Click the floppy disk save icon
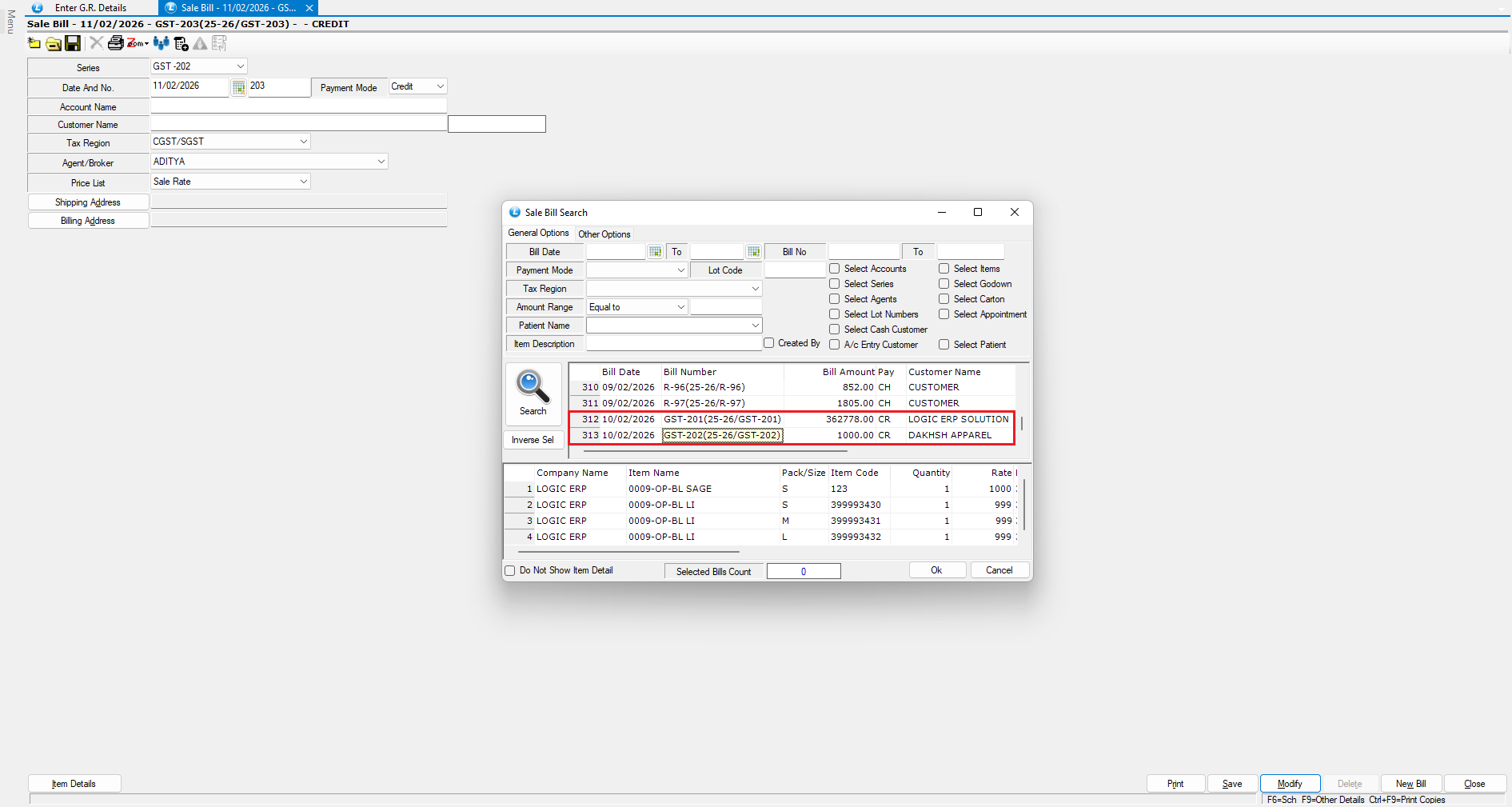The height and width of the screenshot is (807, 1512). click(73, 43)
